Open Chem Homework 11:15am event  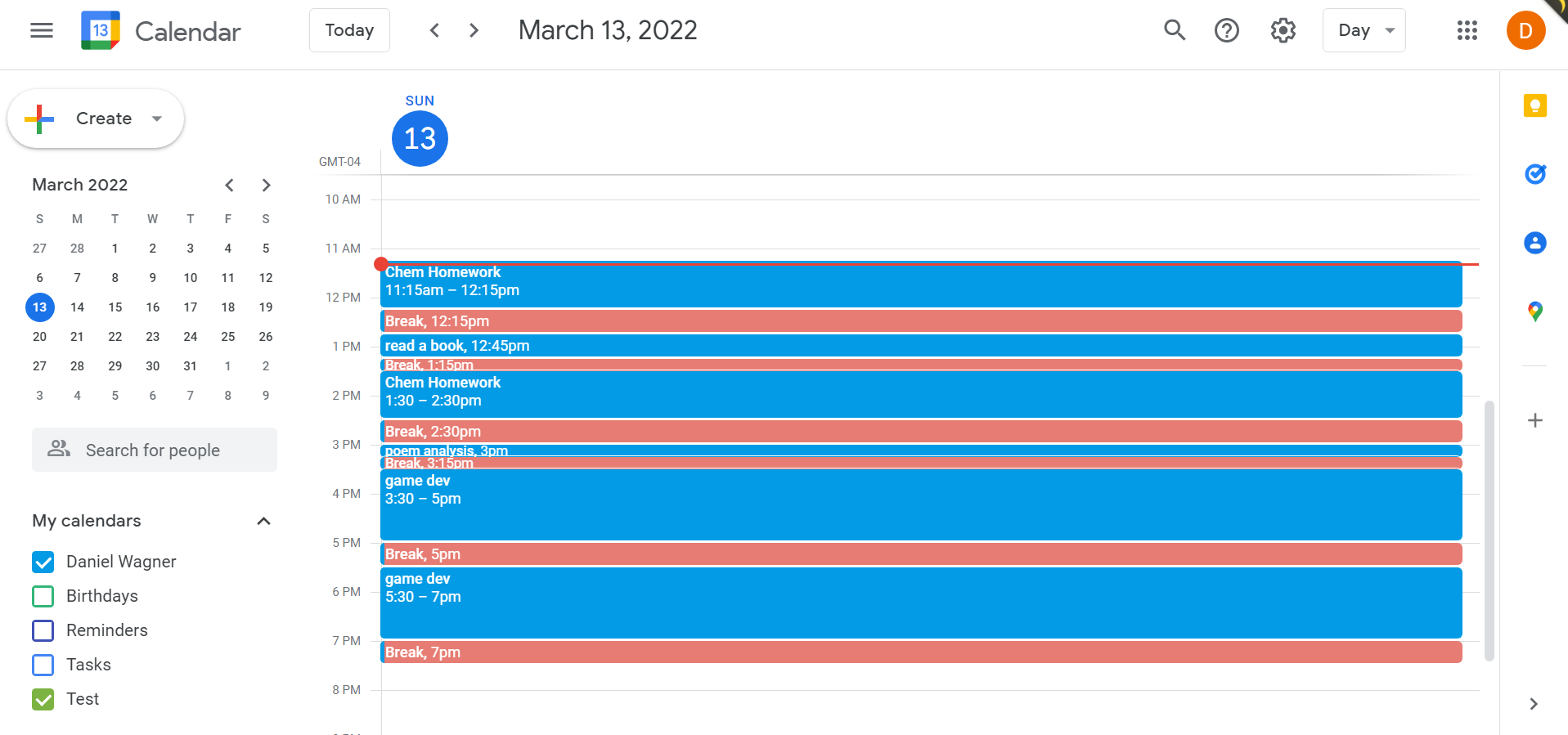pos(921,285)
